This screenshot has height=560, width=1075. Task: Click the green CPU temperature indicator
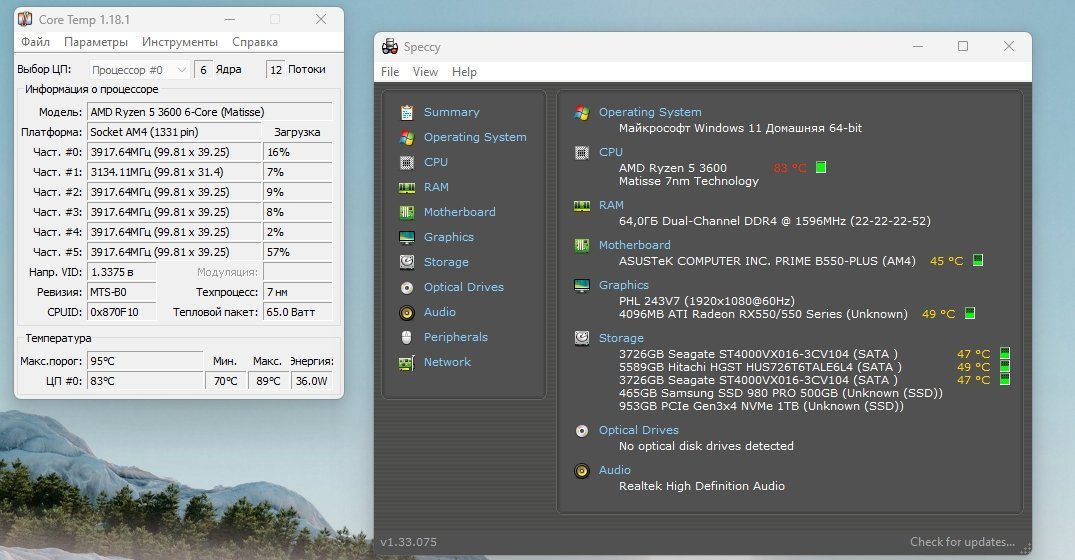pos(821,167)
